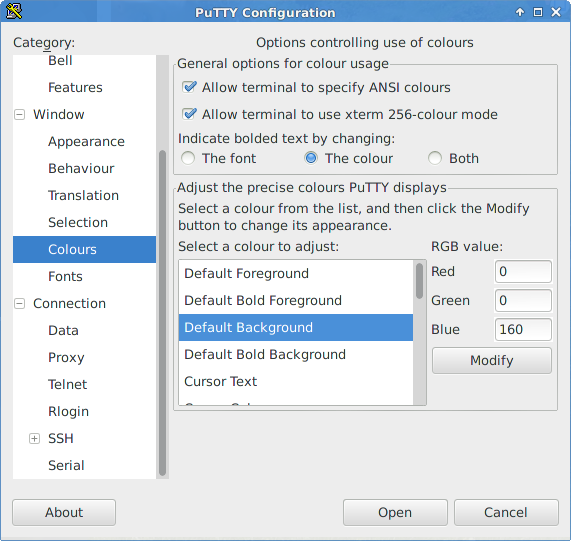Image resolution: width=571 pixels, height=541 pixels.
Task: Open the Serial settings page
Action: [x=66, y=465]
